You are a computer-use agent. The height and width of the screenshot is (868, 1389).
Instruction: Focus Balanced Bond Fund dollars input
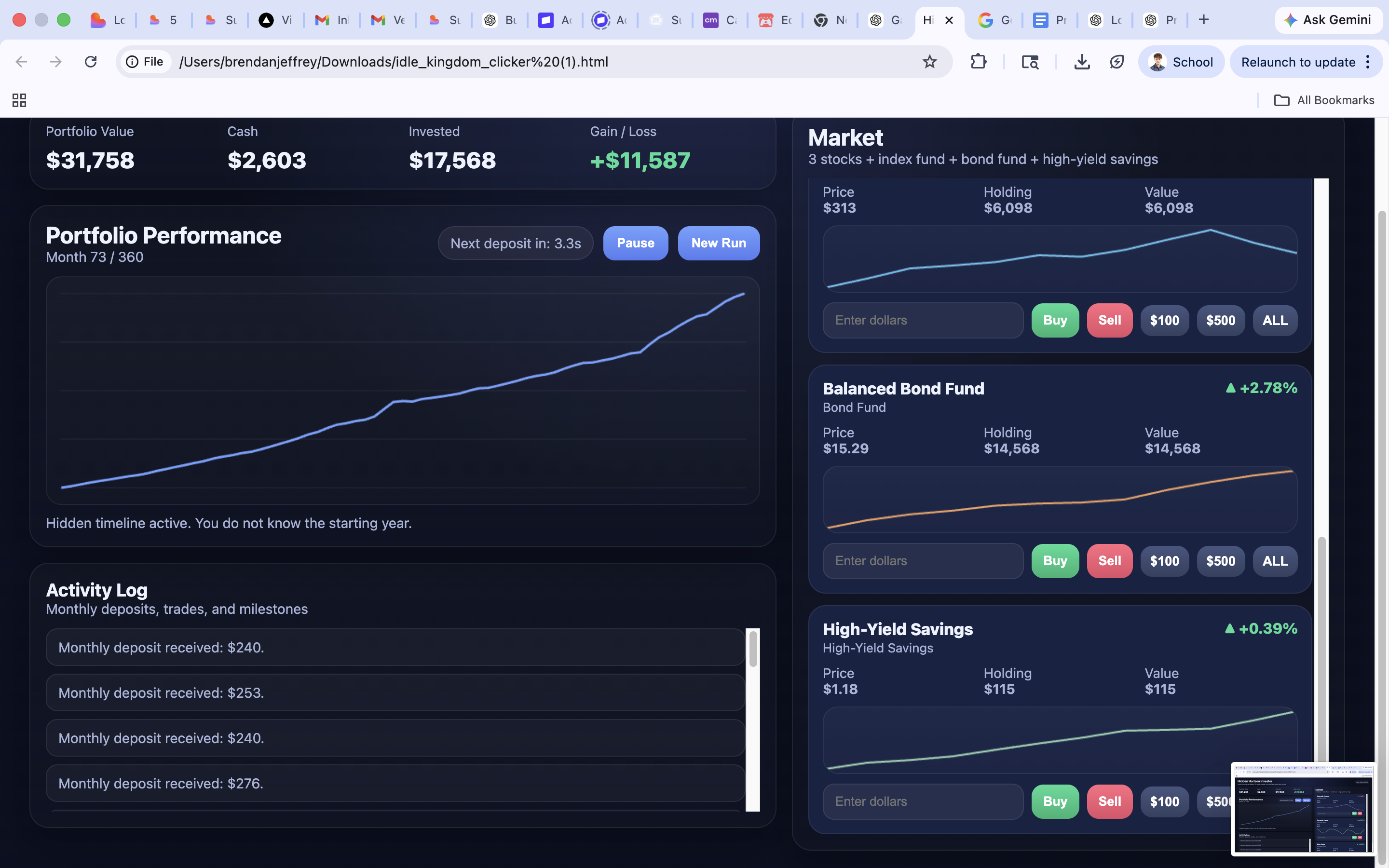pos(922,561)
